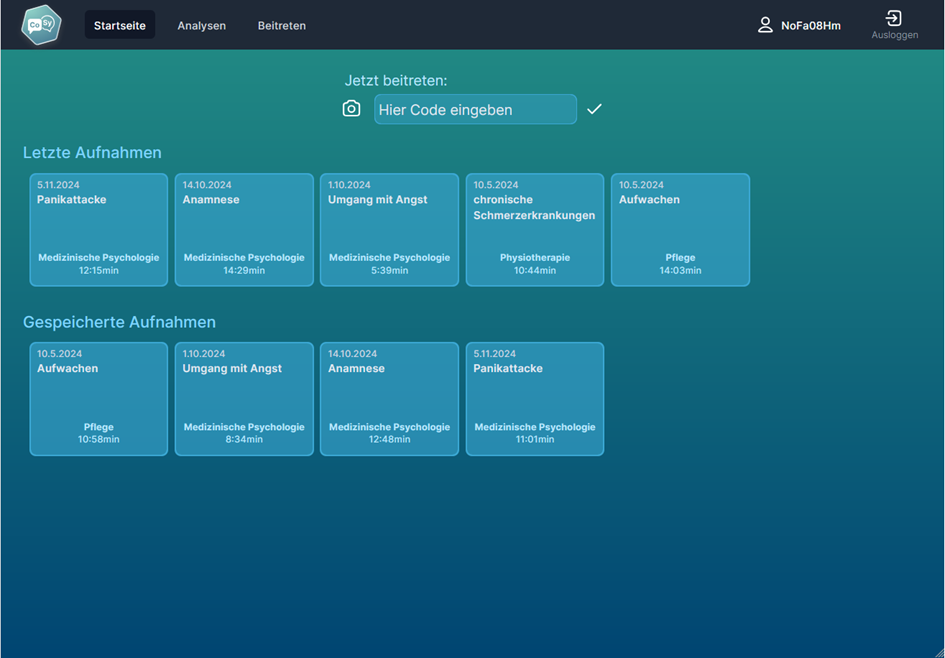
Task: Click the user profile icon
Action: pos(762,24)
